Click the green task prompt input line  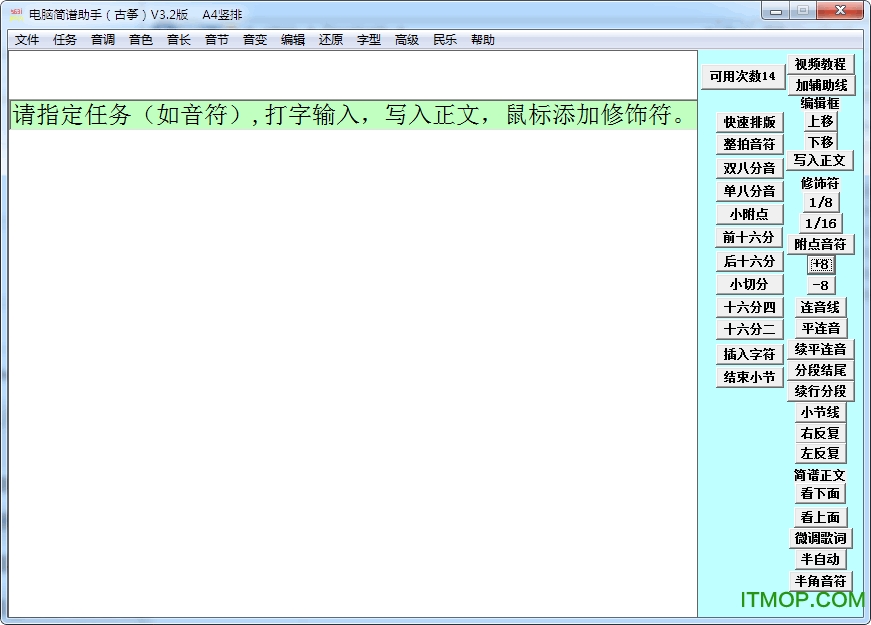click(352, 115)
